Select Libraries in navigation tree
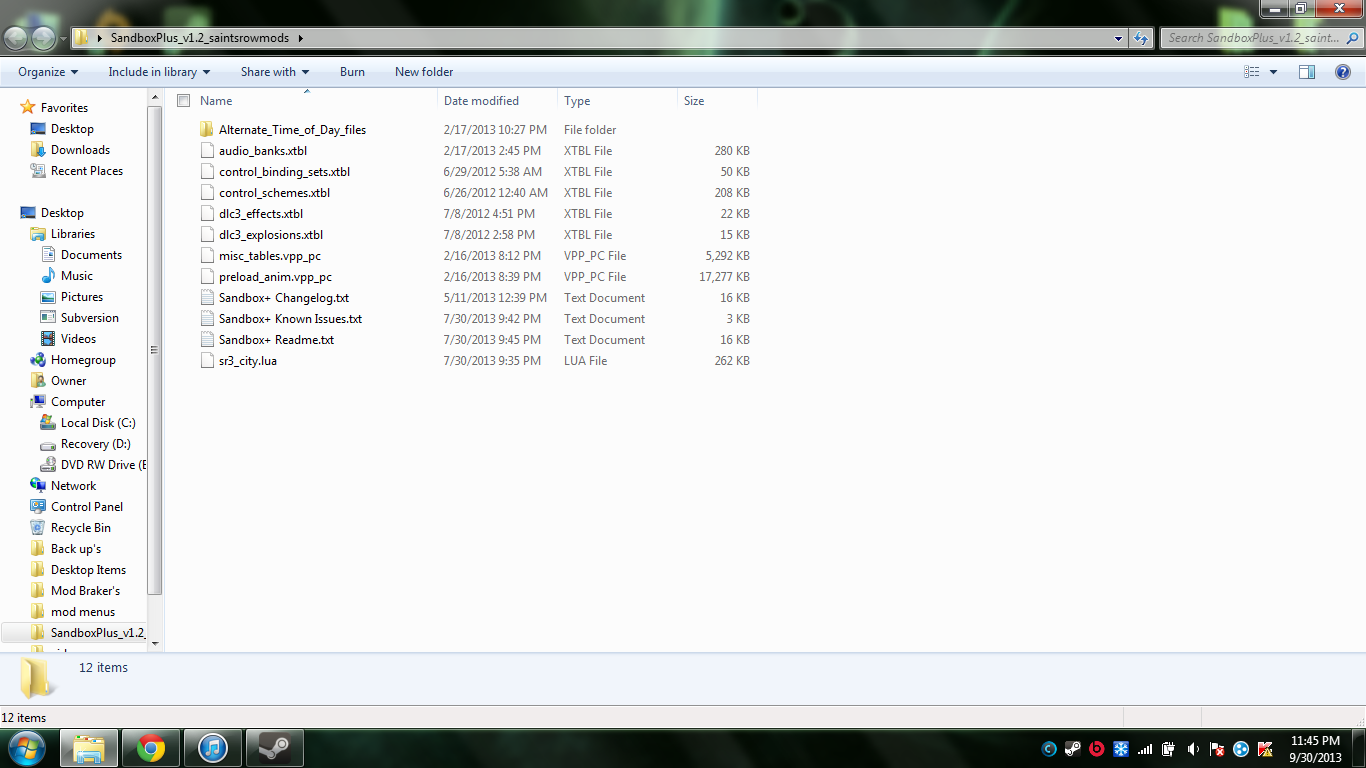This screenshot has width=1366, height=768. (x=73, y=234)
